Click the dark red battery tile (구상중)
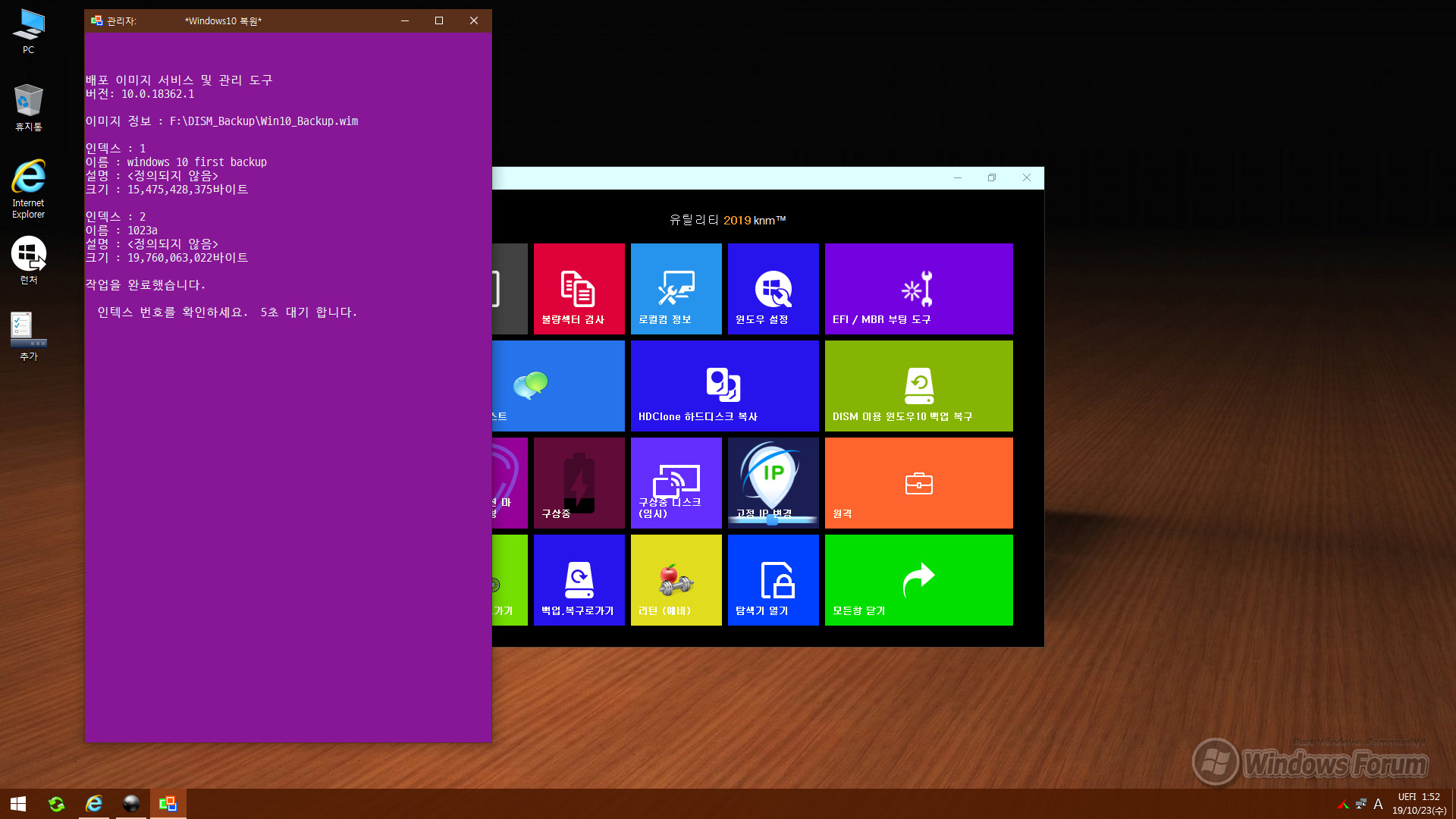The width and height of the screenshot is (1456, 819). [579, 483]
